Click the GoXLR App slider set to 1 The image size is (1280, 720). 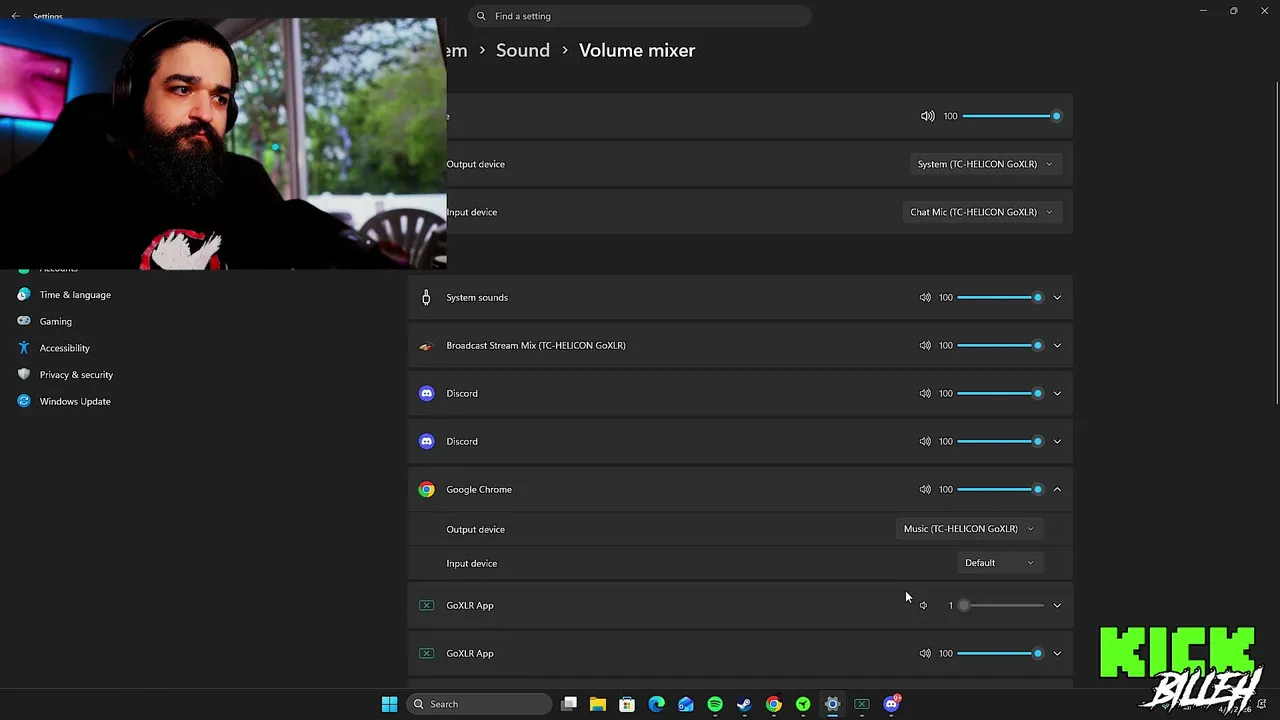[x=1000, y=605]
